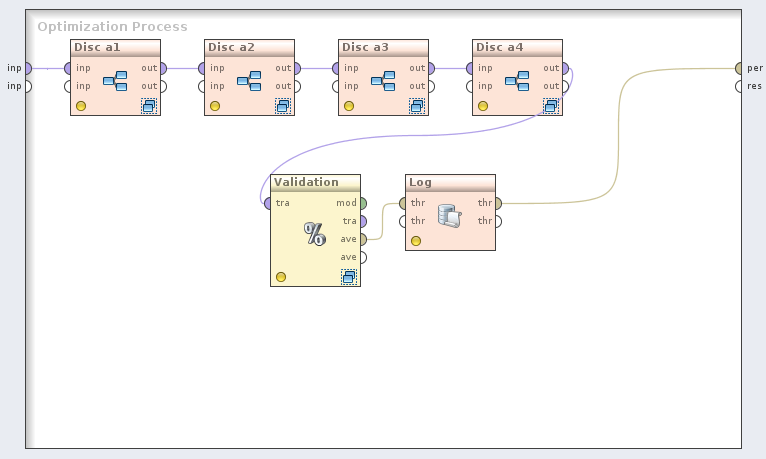766x459 pixels.
Task: Click the Disc a4 discretize operator icon
Action: coord(517,80)
